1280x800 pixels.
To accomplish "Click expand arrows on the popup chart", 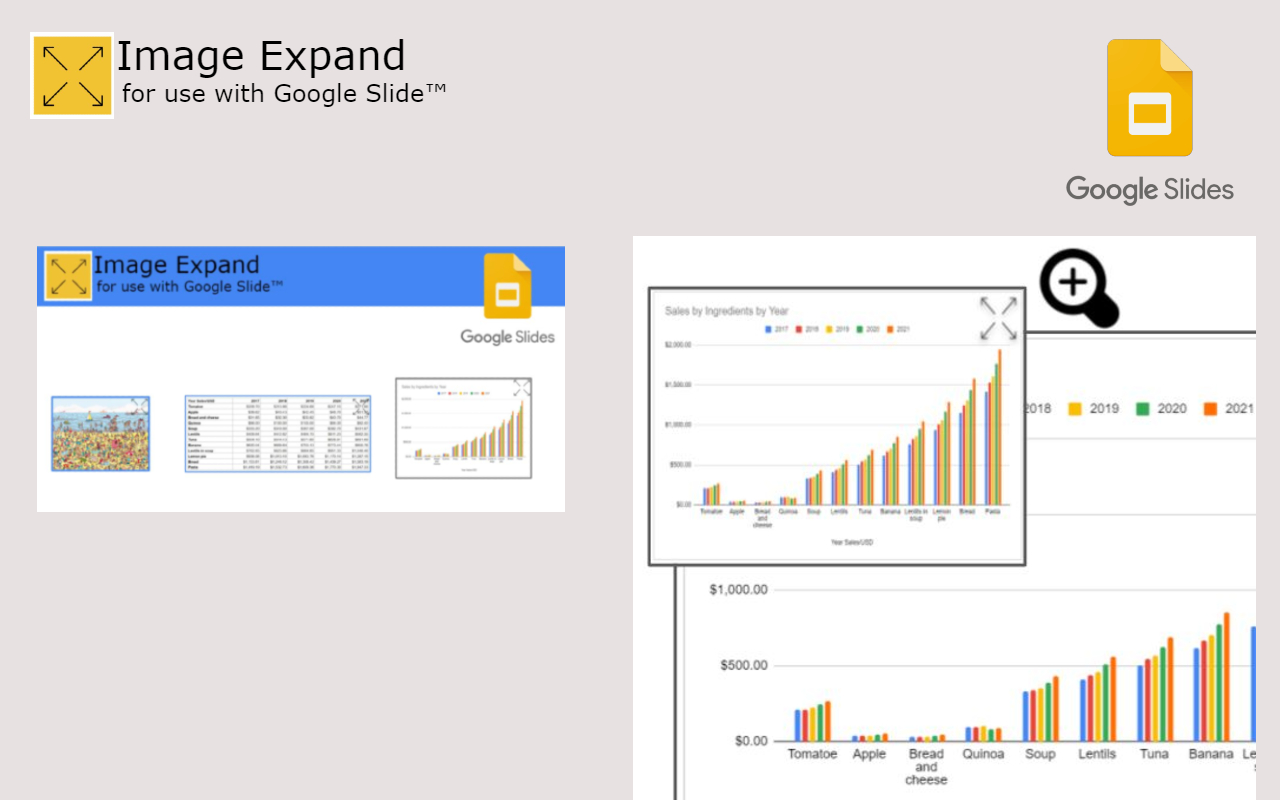I will [x=998, y=318].
